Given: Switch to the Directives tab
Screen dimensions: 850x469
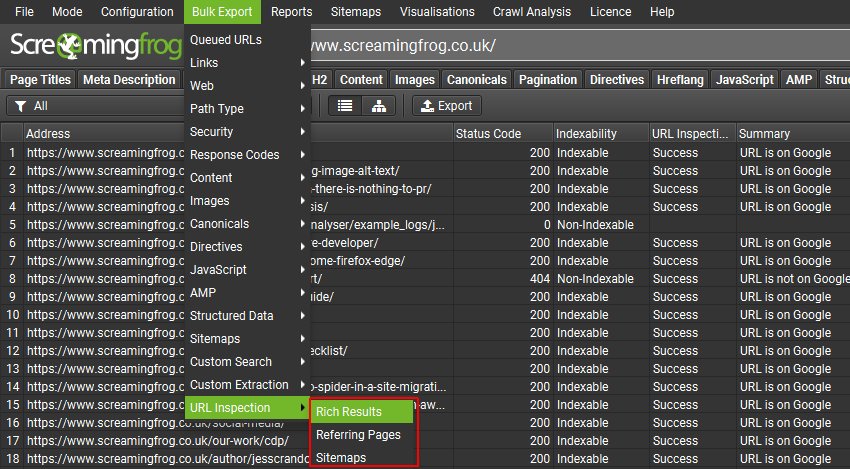Looking at the screenshot, I should (x=617, y=80).
